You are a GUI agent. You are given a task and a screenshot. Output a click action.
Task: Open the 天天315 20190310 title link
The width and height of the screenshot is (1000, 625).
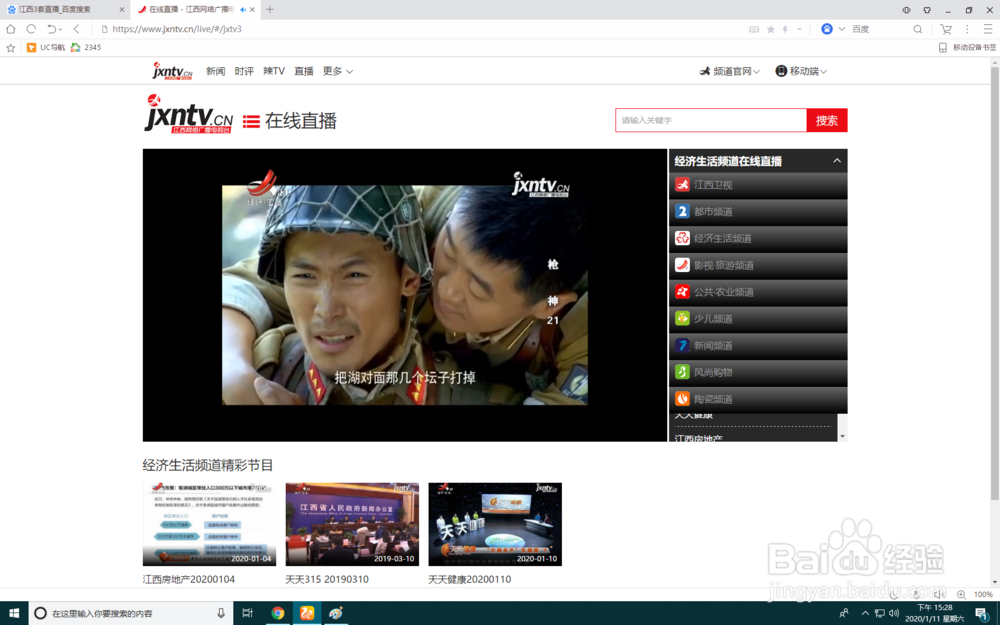pyautogui.click(x=327, y=579)
